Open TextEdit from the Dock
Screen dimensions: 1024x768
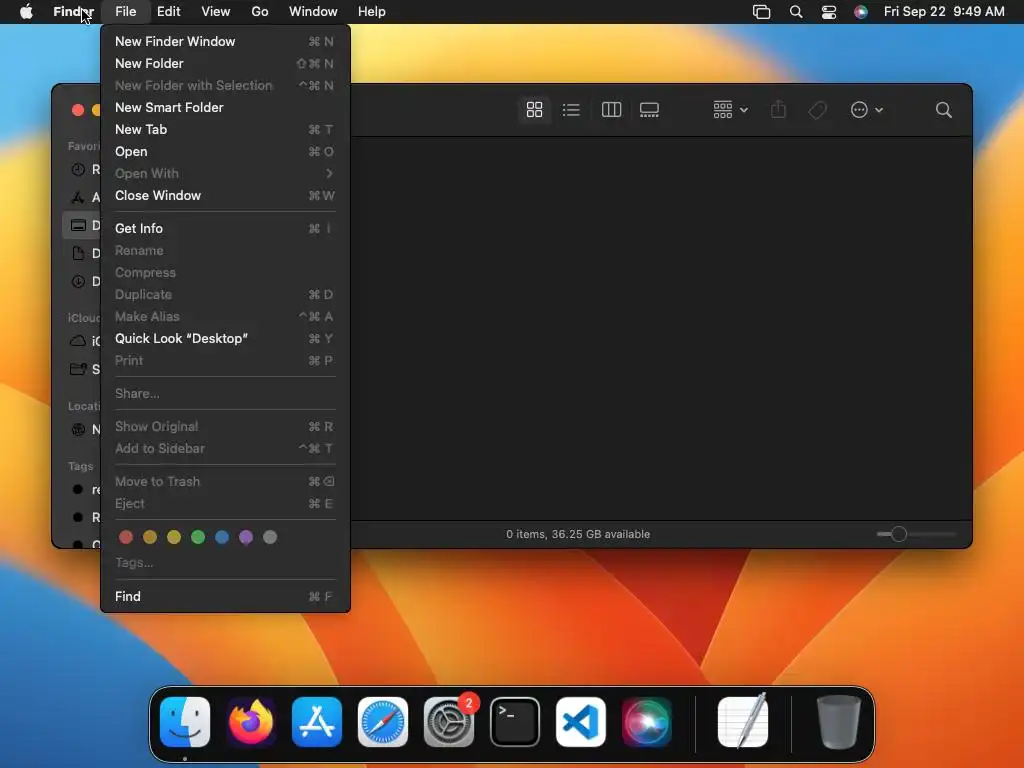(743, 721)
